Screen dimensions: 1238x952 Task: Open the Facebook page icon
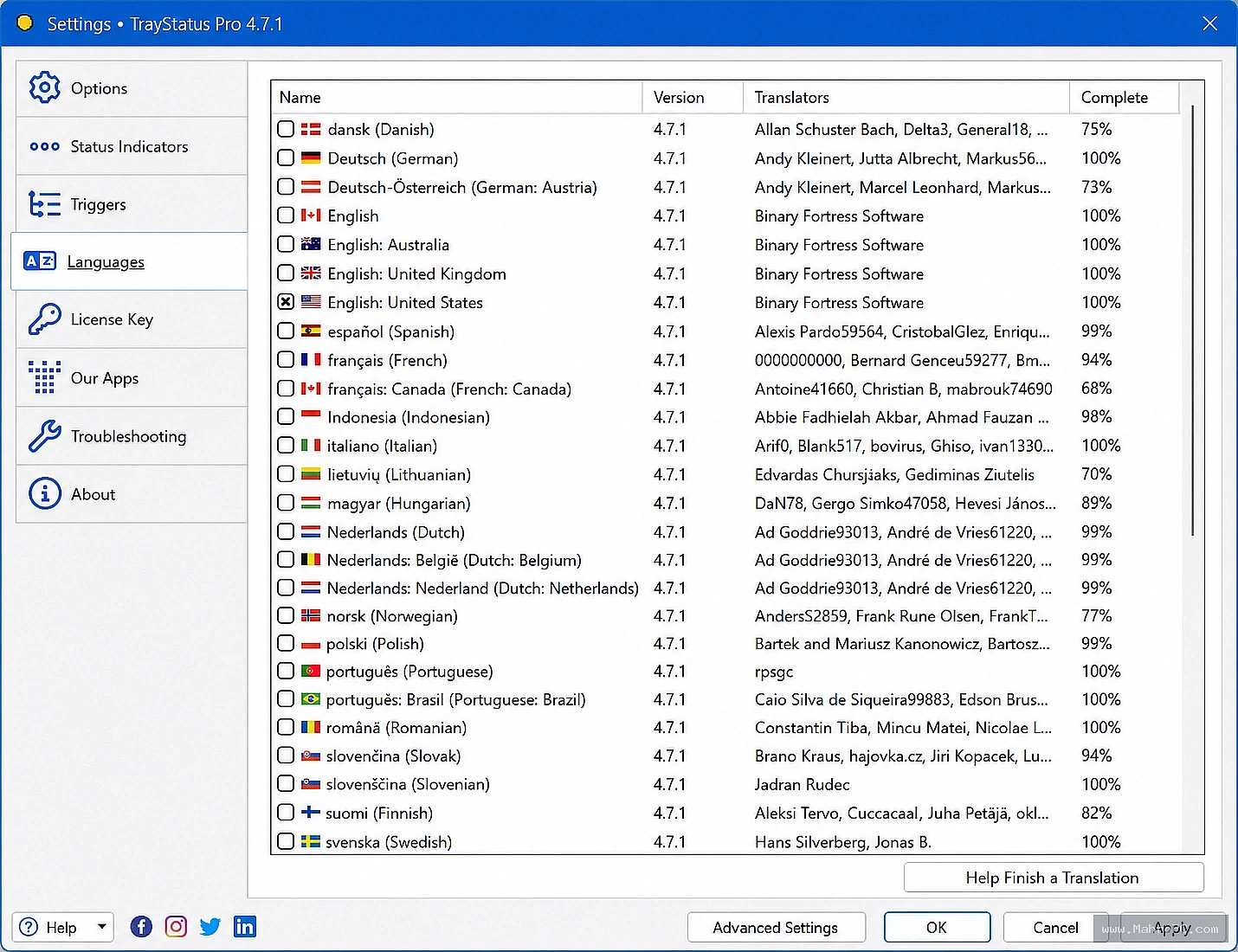tap(141, 927)
